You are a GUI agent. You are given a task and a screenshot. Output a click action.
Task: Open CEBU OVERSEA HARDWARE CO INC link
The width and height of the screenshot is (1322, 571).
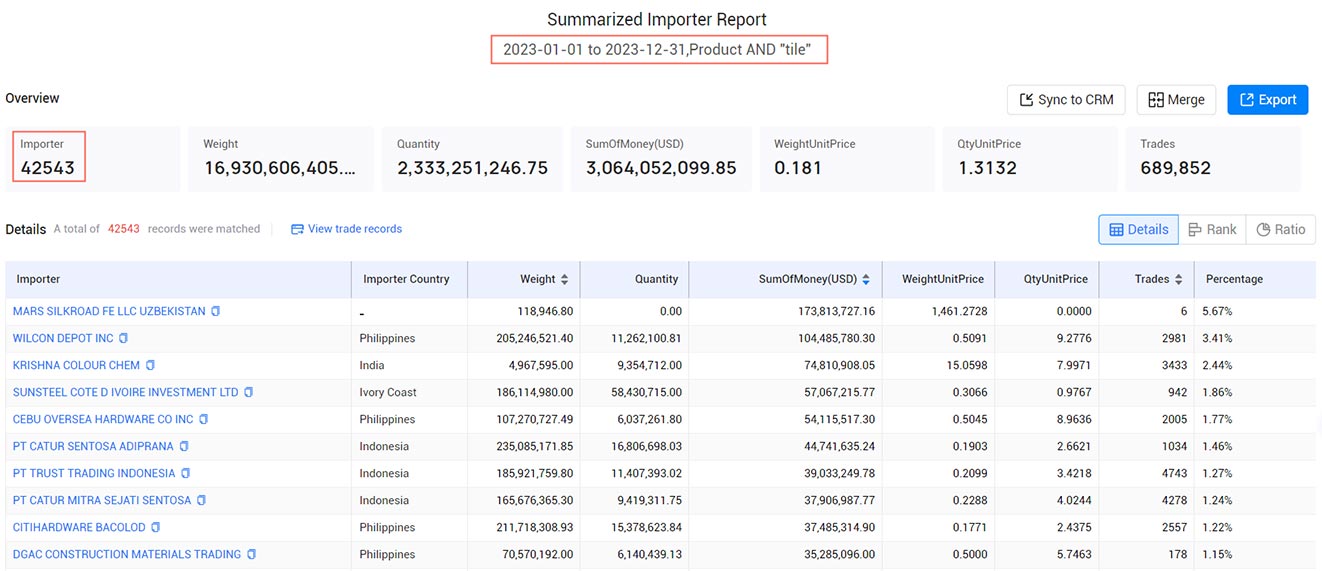(x=103, y=419)
